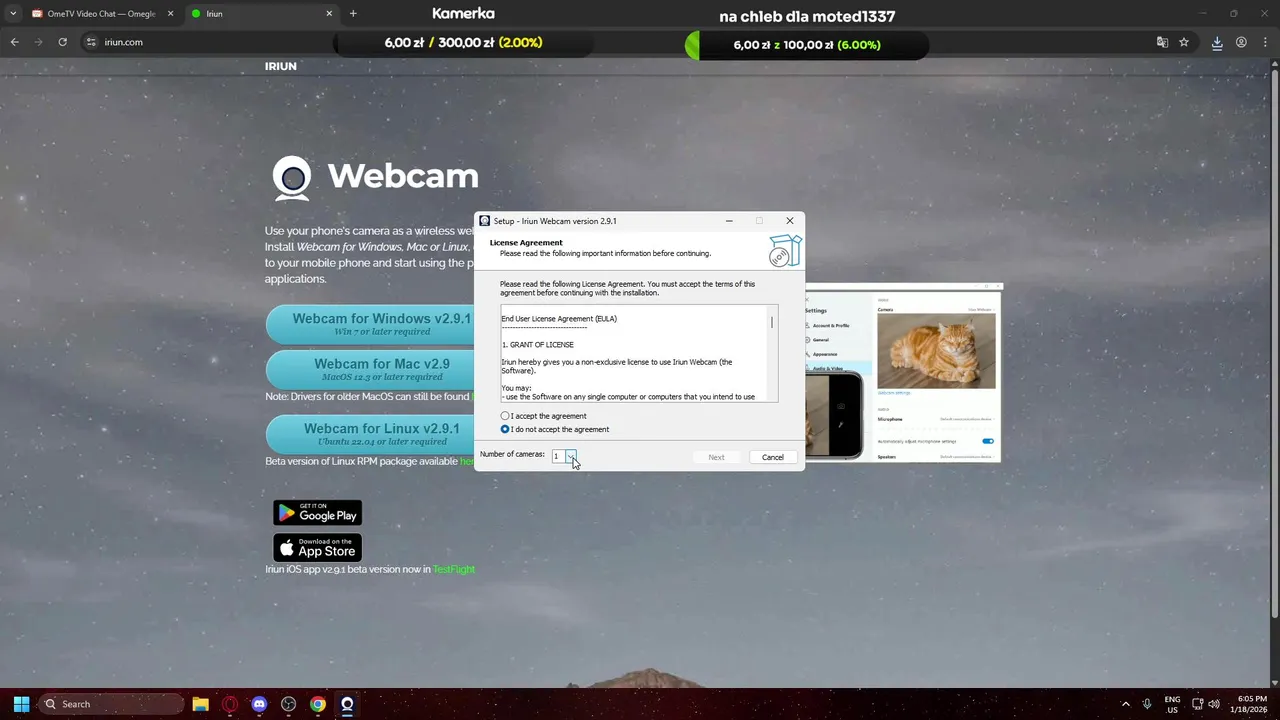The height and width of the screenshot is (720, 1280).
Task: Click the cat camera preview image
Action: coord(936,351)
